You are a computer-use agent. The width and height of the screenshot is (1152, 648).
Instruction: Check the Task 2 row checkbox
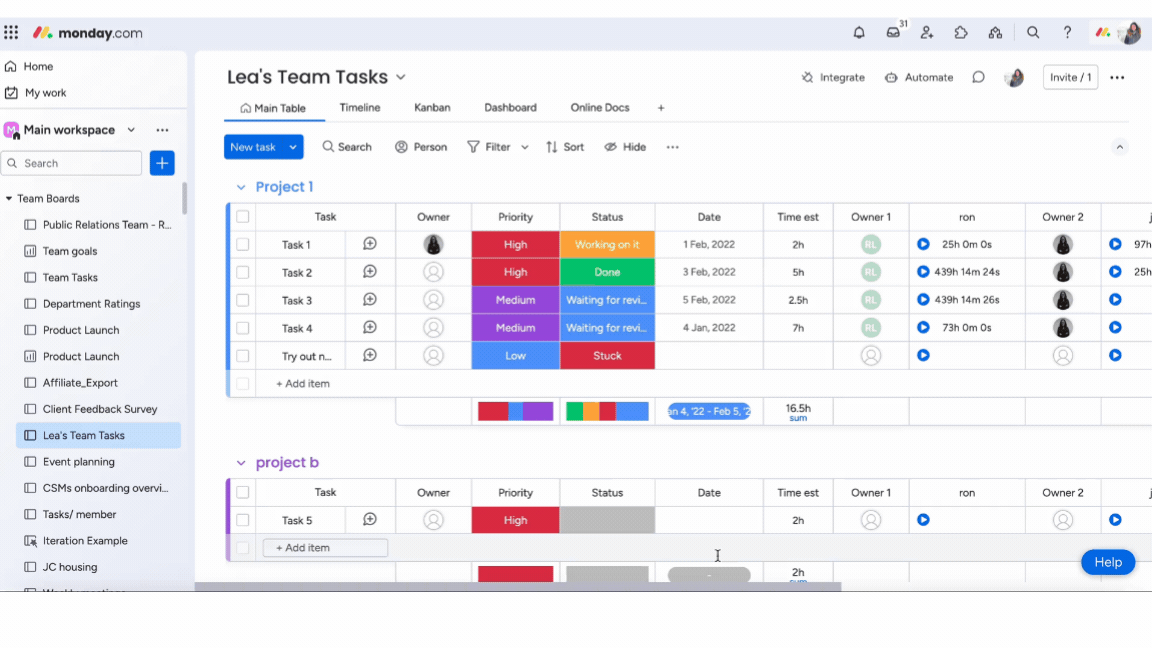coord(242,273)
